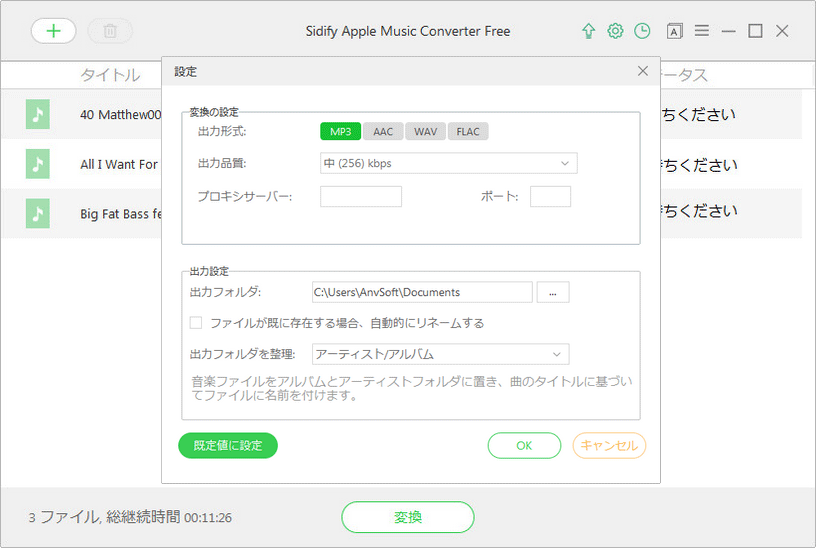Click music note icon for 40 Matthew00

(38, 114)
